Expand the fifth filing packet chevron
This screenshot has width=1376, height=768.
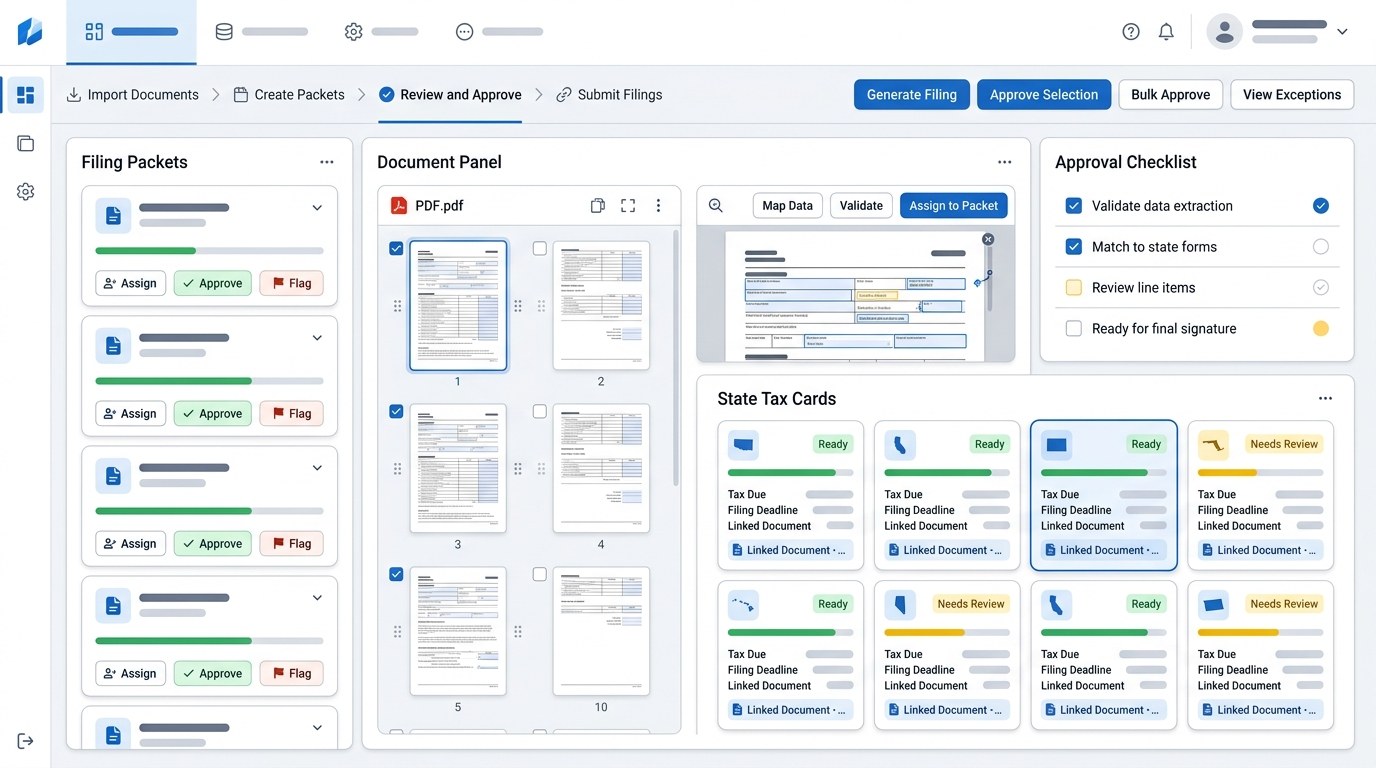[317, 728]
